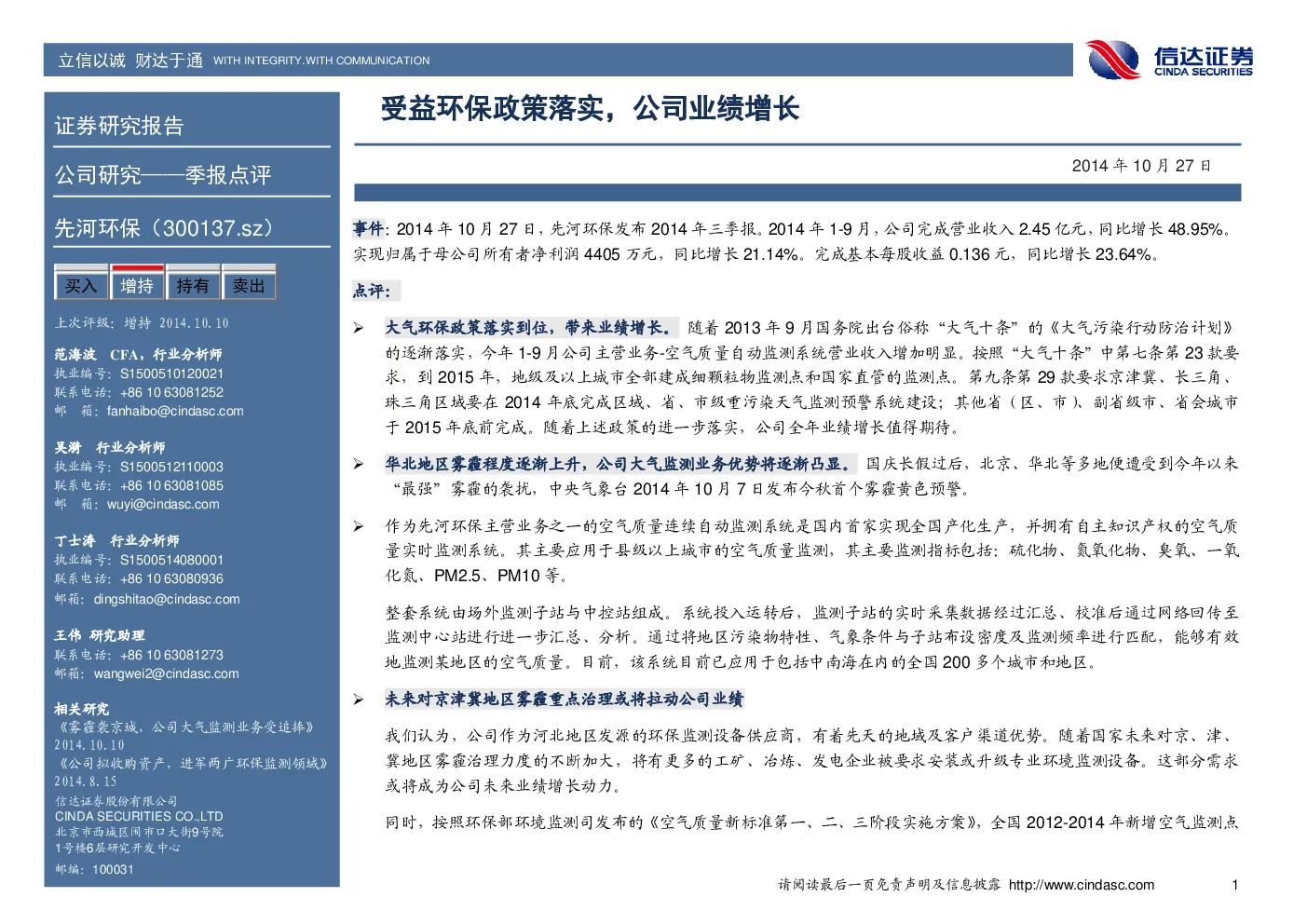The image size is (1307, 924).
Task: Open the email fanhaibo@cindasc.com
Action: point(175,411)
